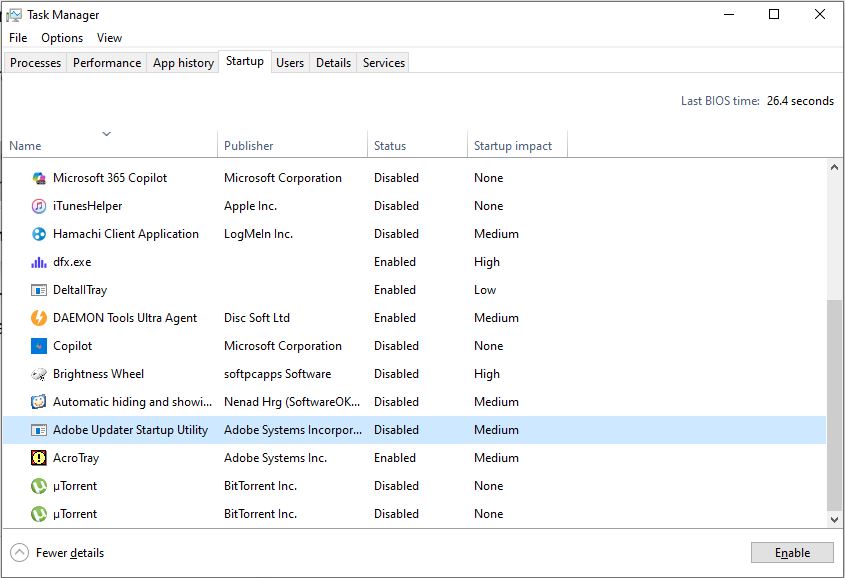Select the dfx.exe name text
This screenshot has width=845, height=578.
click(x=72, y=262)
